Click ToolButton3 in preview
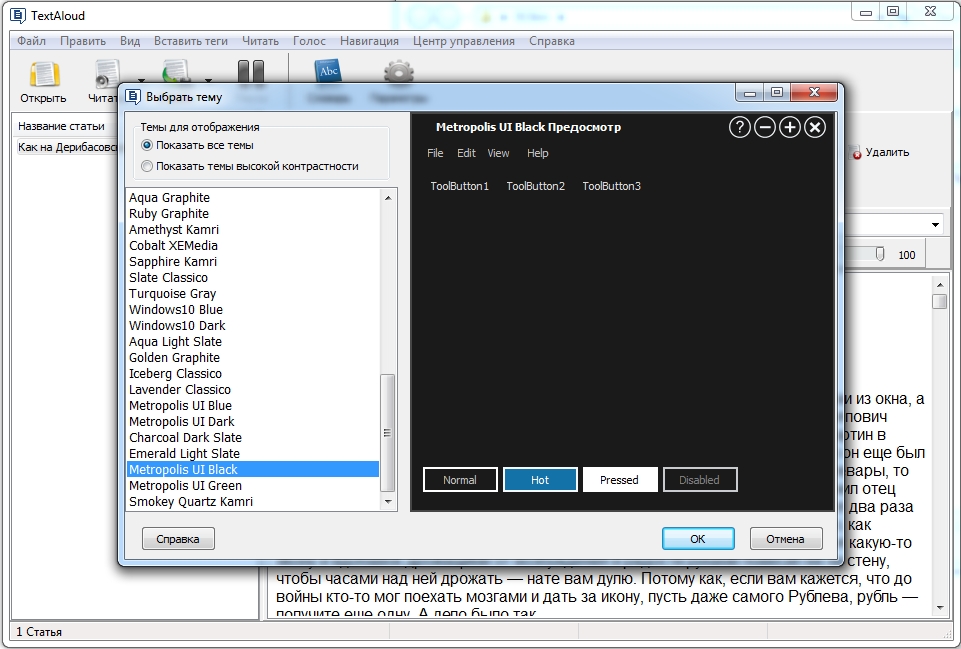 click(612, 186)
